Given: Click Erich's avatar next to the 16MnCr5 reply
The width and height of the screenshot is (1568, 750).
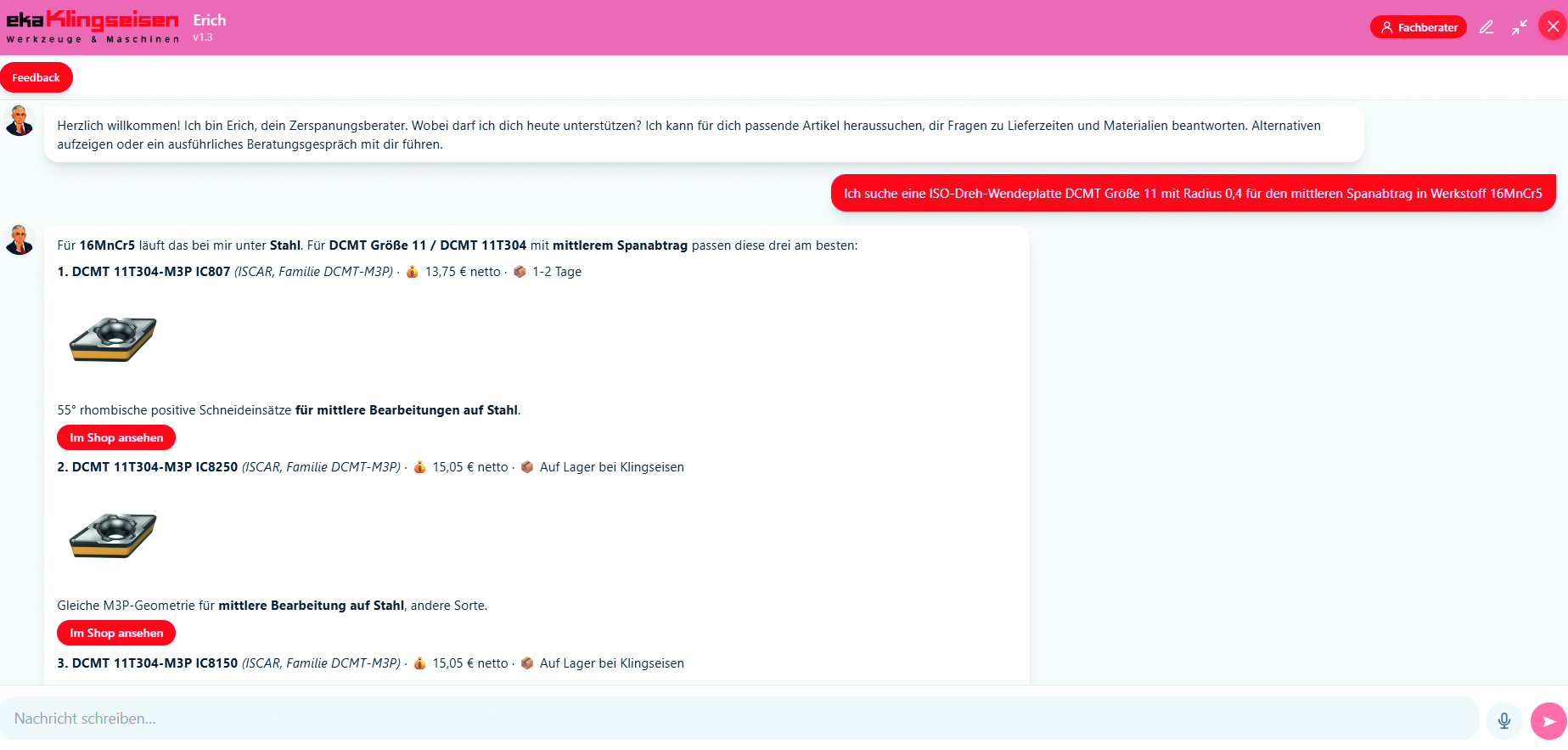Looking at the screenshot, I should 20,240.
